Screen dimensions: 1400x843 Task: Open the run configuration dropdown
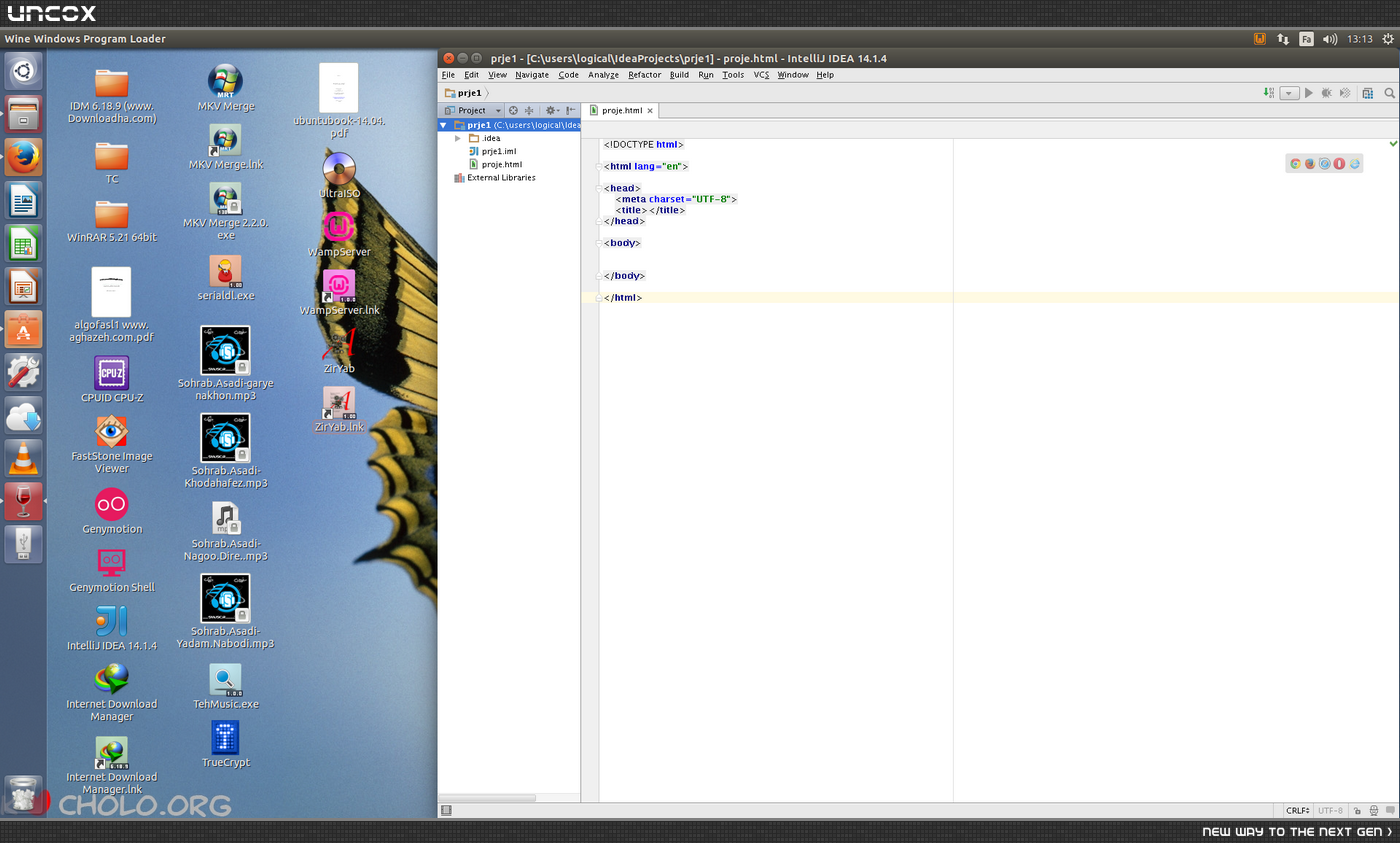(x=1289, y=93)
